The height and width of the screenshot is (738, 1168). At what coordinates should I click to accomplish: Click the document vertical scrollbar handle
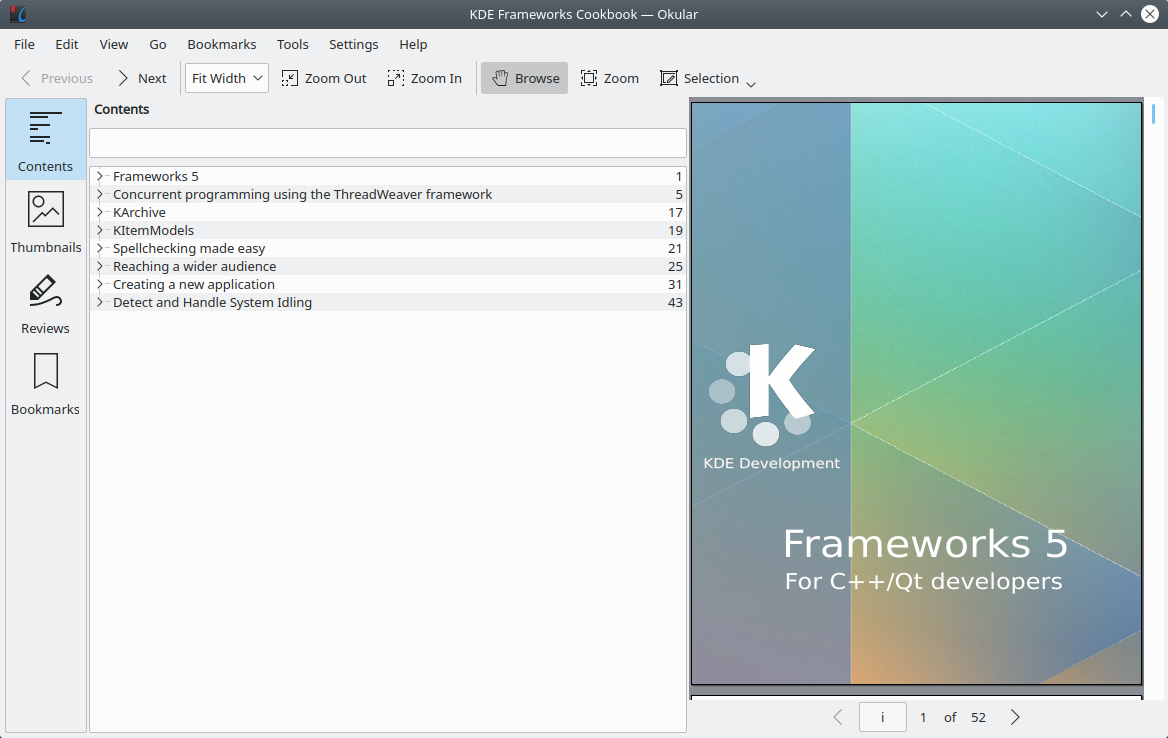pyautogui.click(x=1153, y=112)
